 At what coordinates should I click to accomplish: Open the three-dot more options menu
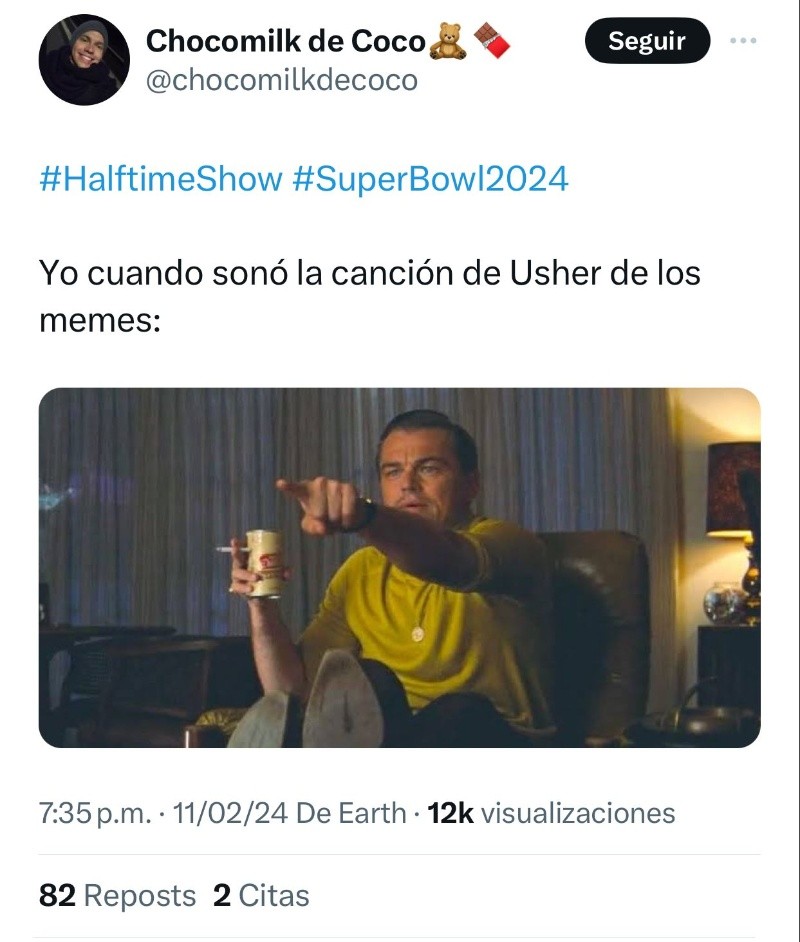tap(743, 42)
